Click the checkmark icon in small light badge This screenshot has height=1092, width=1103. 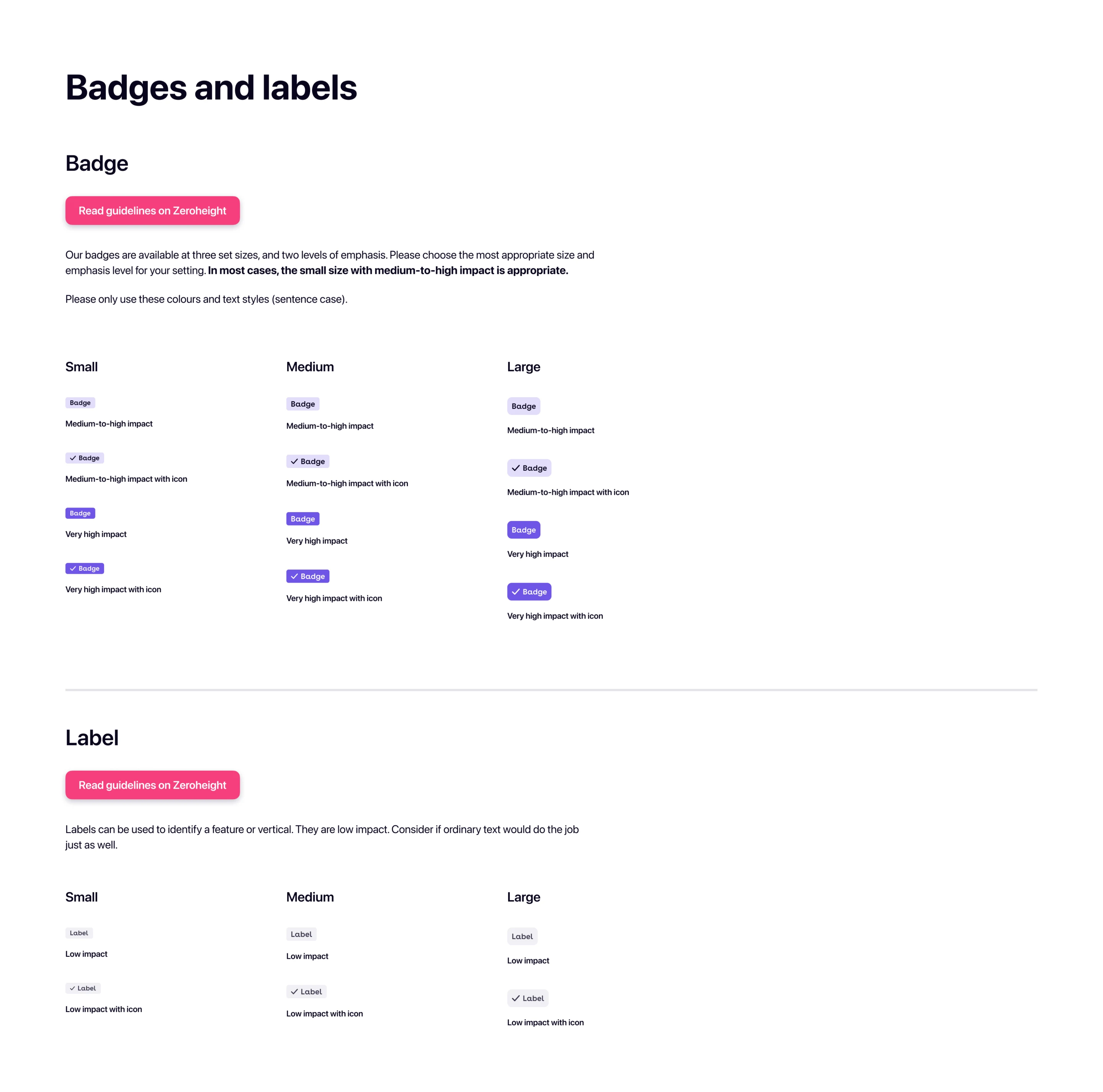pyautogui.click(x=73, y=458)
